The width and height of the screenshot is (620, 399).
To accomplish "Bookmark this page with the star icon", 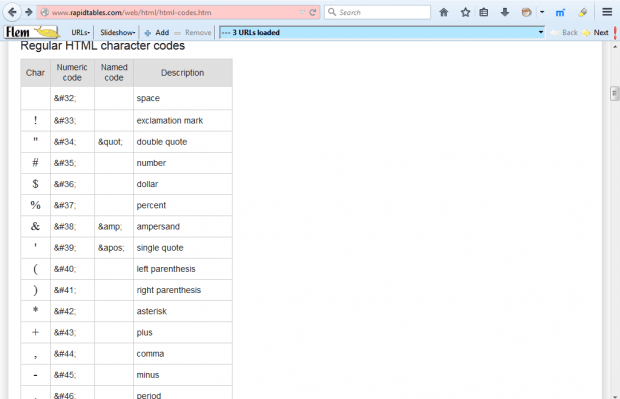I will pos(465,12).
